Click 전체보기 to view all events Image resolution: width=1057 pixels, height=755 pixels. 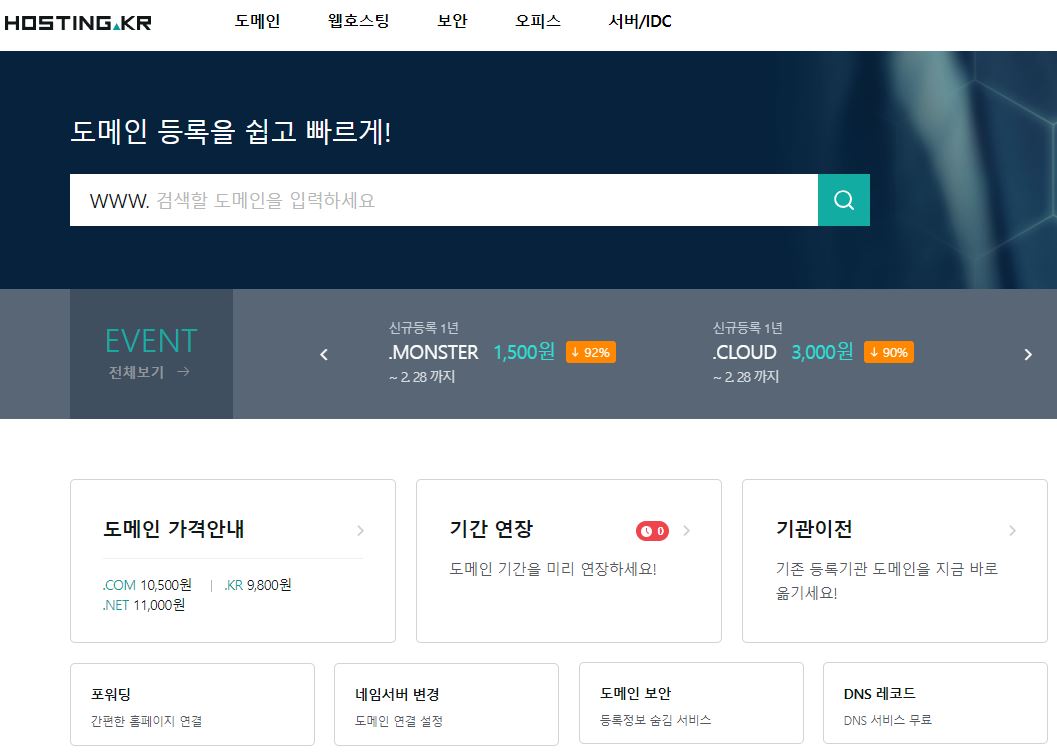tap(136, 372)
